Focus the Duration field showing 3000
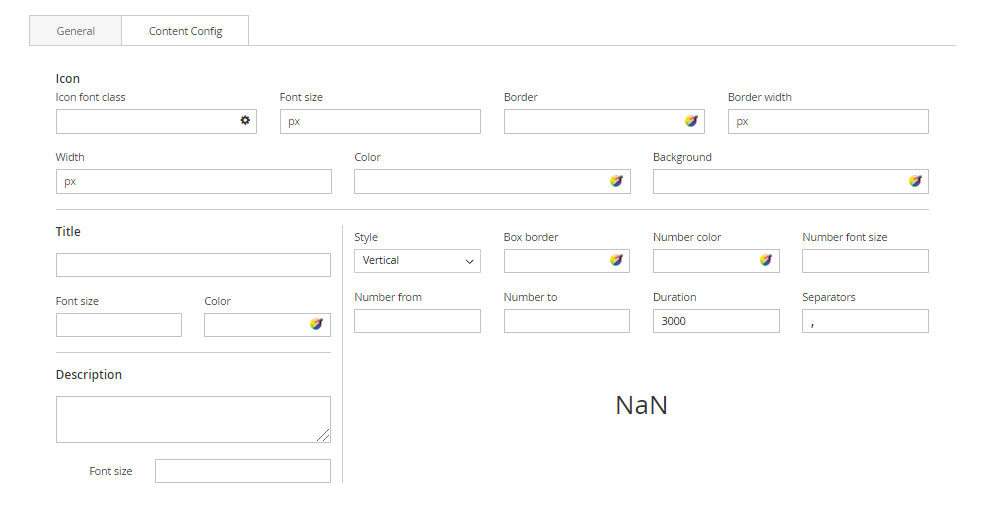The height and width of the screenshot is (522, 1005). (x=716, y=321)
